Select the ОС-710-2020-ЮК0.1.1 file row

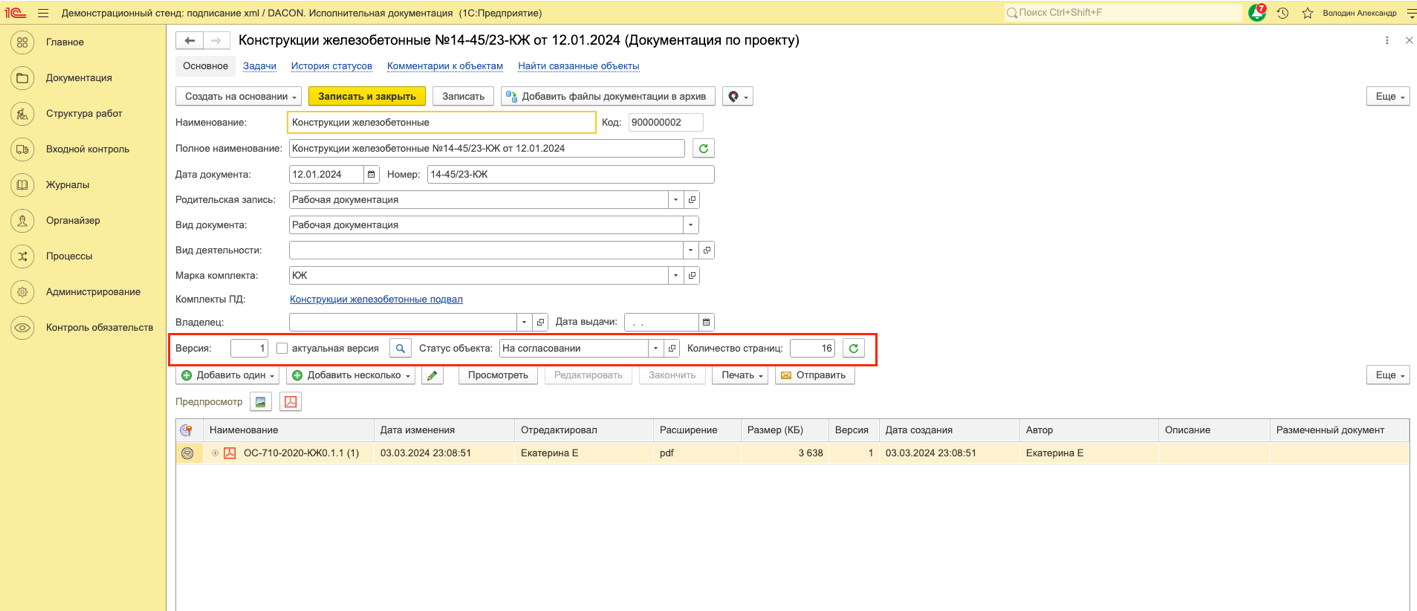coord(301,453)
